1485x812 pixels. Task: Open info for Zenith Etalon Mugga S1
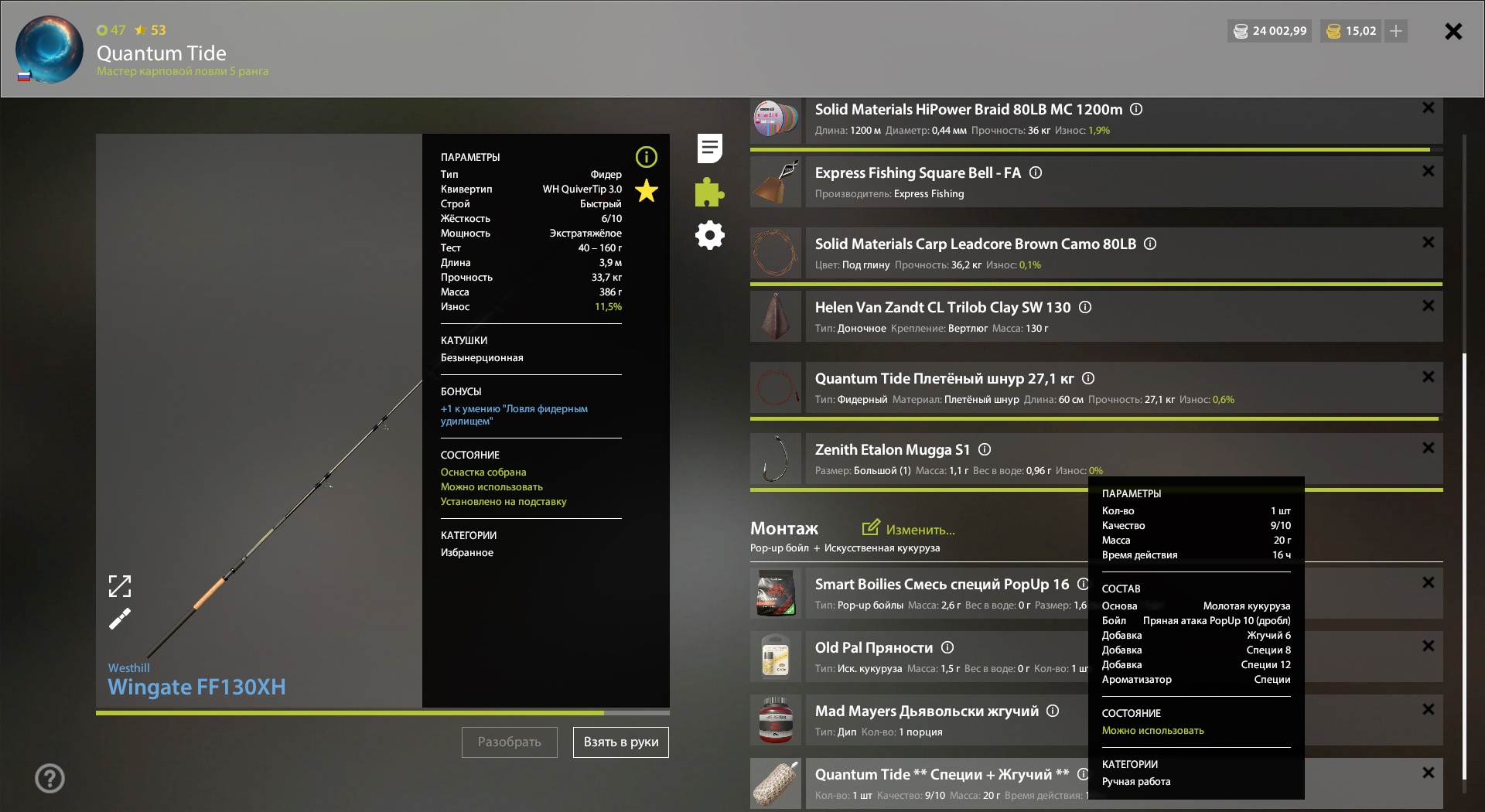point(985,450)
